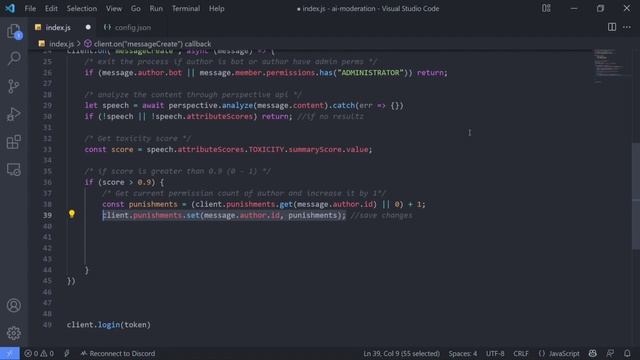Click the lightbulb code action on line 39

(x=72, y=214)
